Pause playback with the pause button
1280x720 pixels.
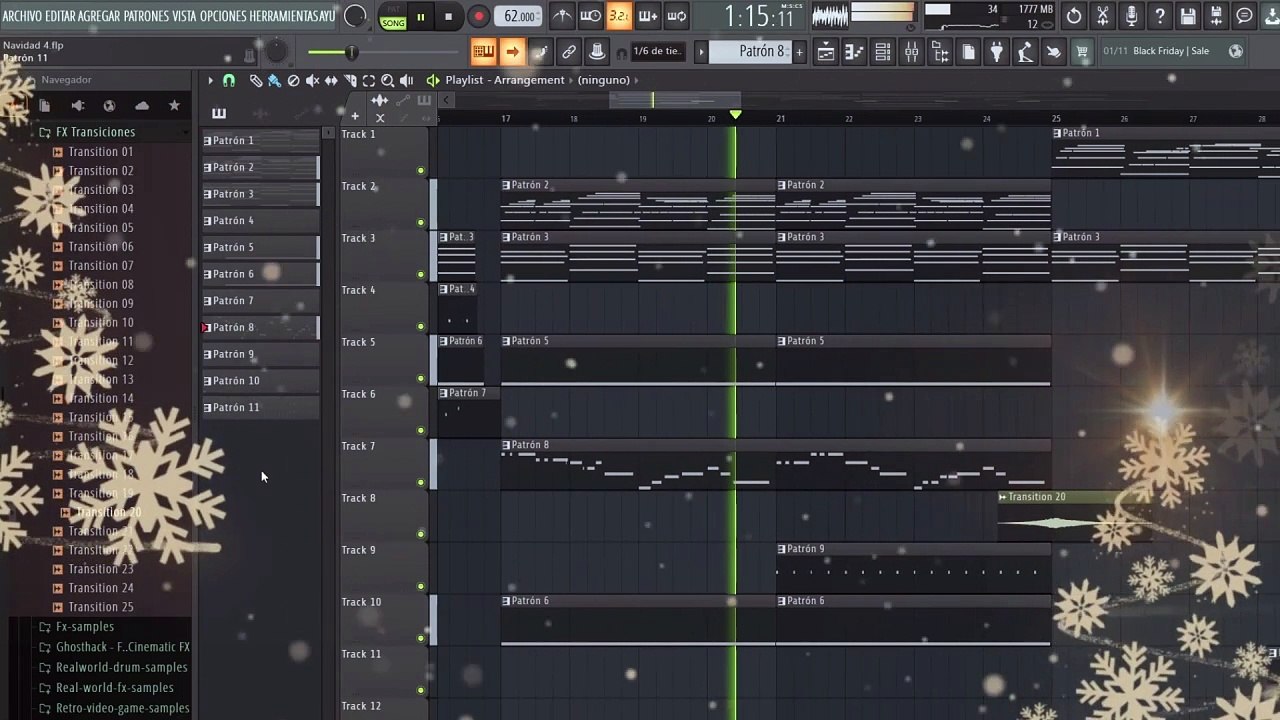[421, 16]
